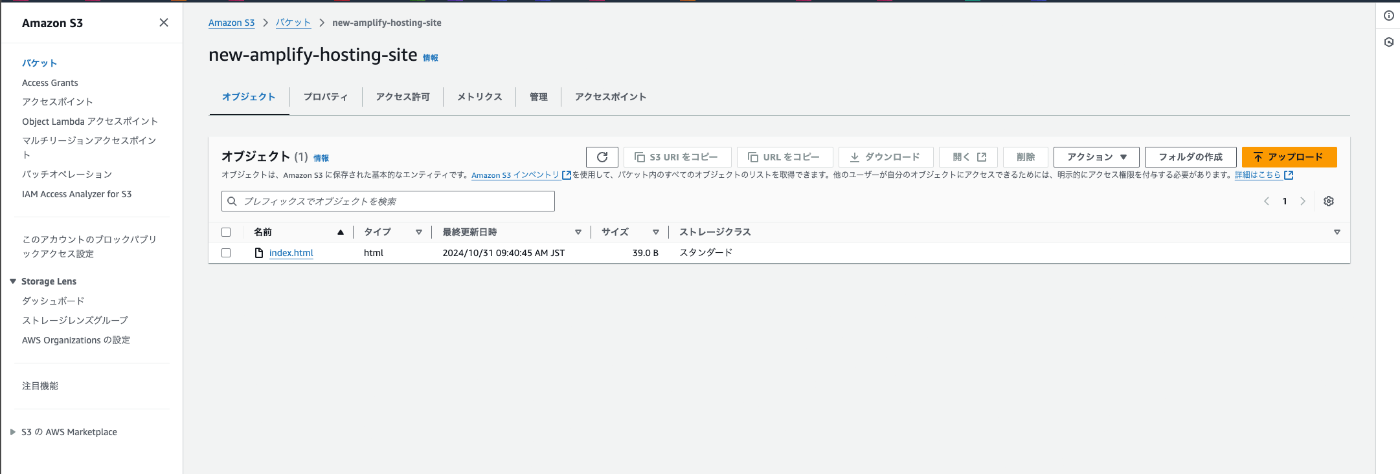Open このアカウントのブロックパブリックアクセス設定
1400x474 pixels.
89,247
